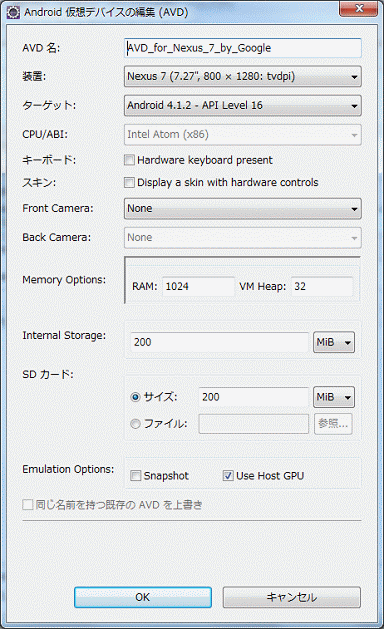The image size is (384, 629).
Task: Uncheck the Use Host GPU checkbox
Action: point(228,476)
